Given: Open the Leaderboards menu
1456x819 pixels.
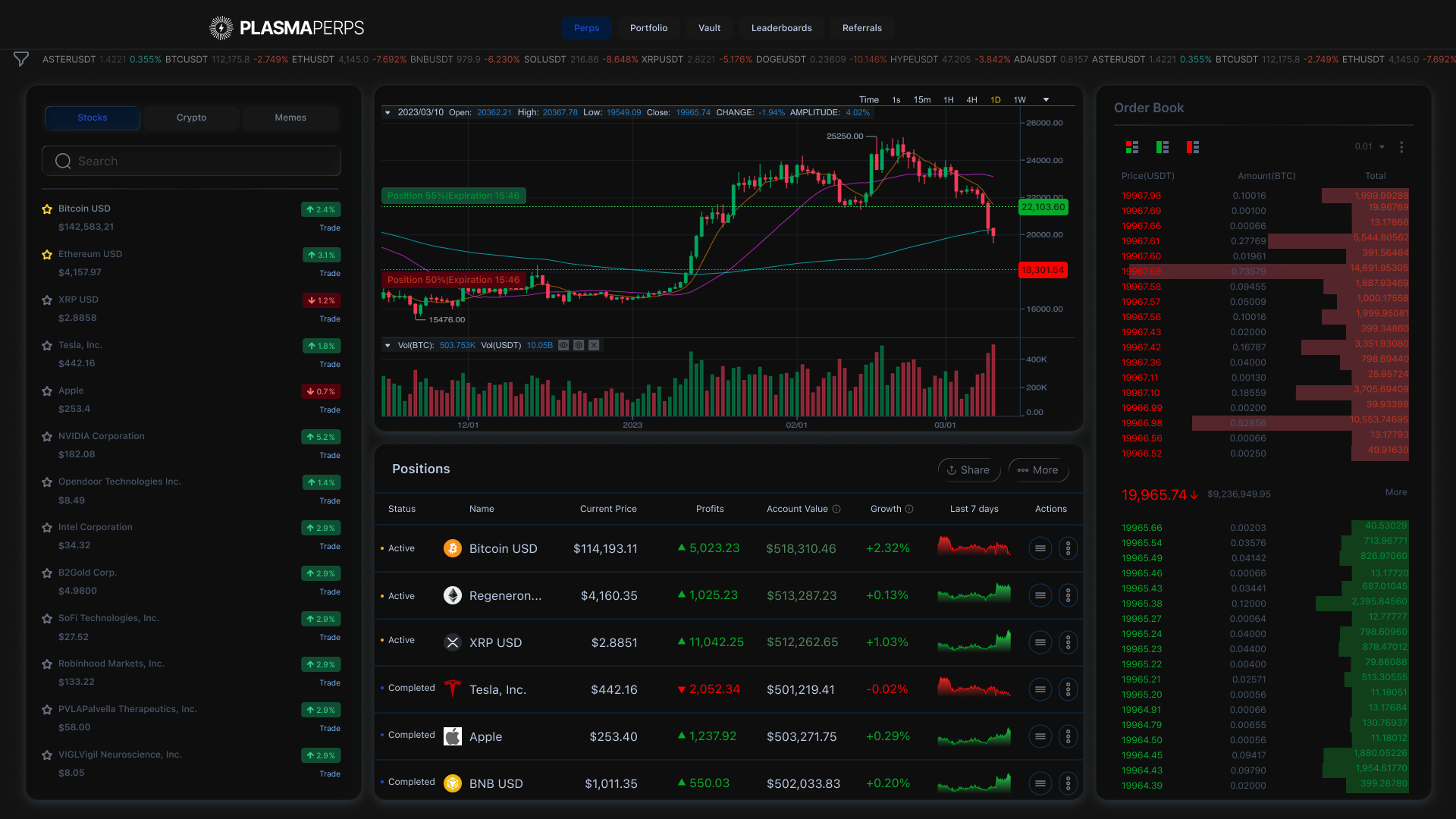Looking at the screenshot, I should pos(781,28).
